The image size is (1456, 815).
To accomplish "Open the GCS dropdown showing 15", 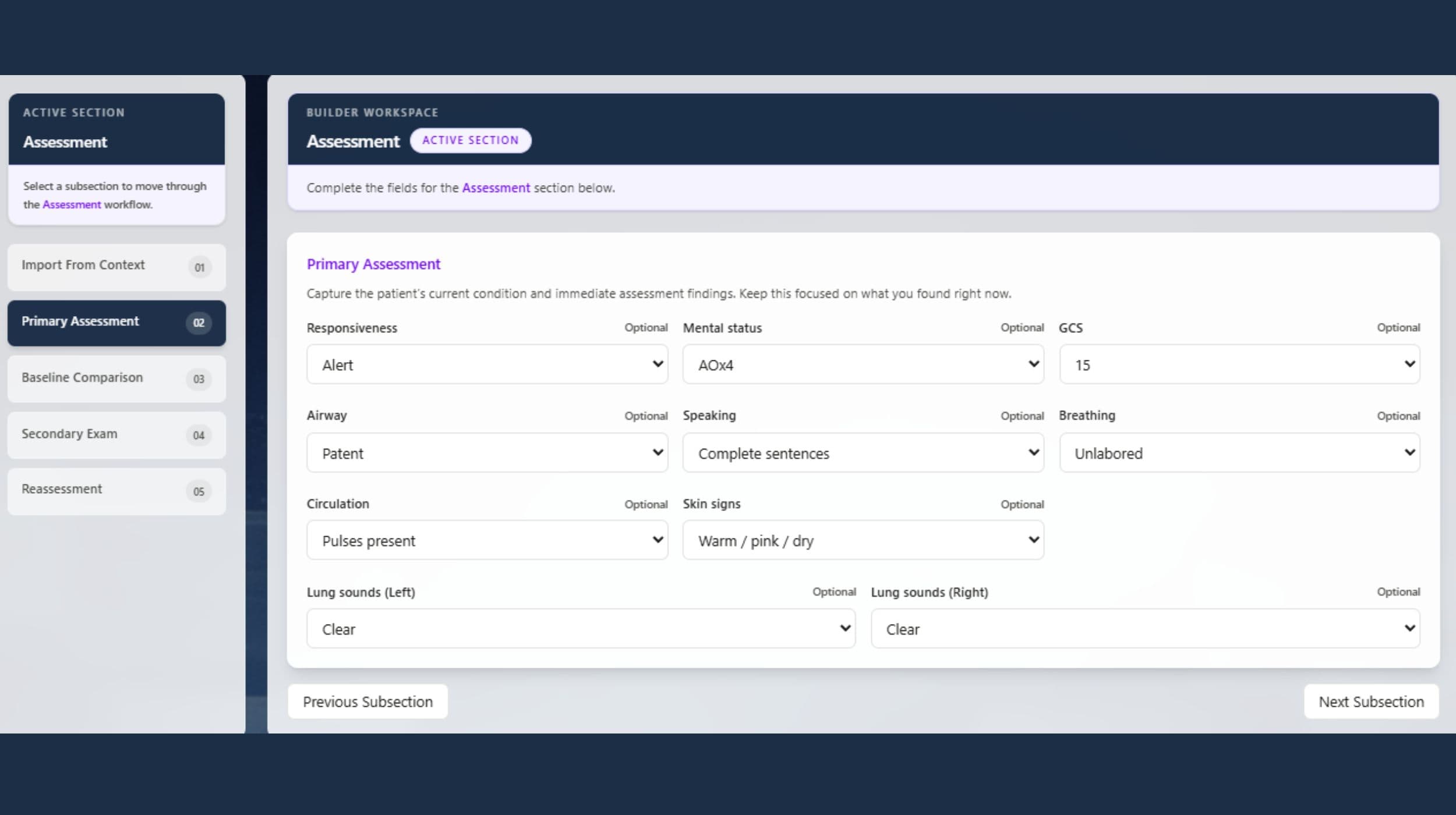I will [x=1239, y=364].
